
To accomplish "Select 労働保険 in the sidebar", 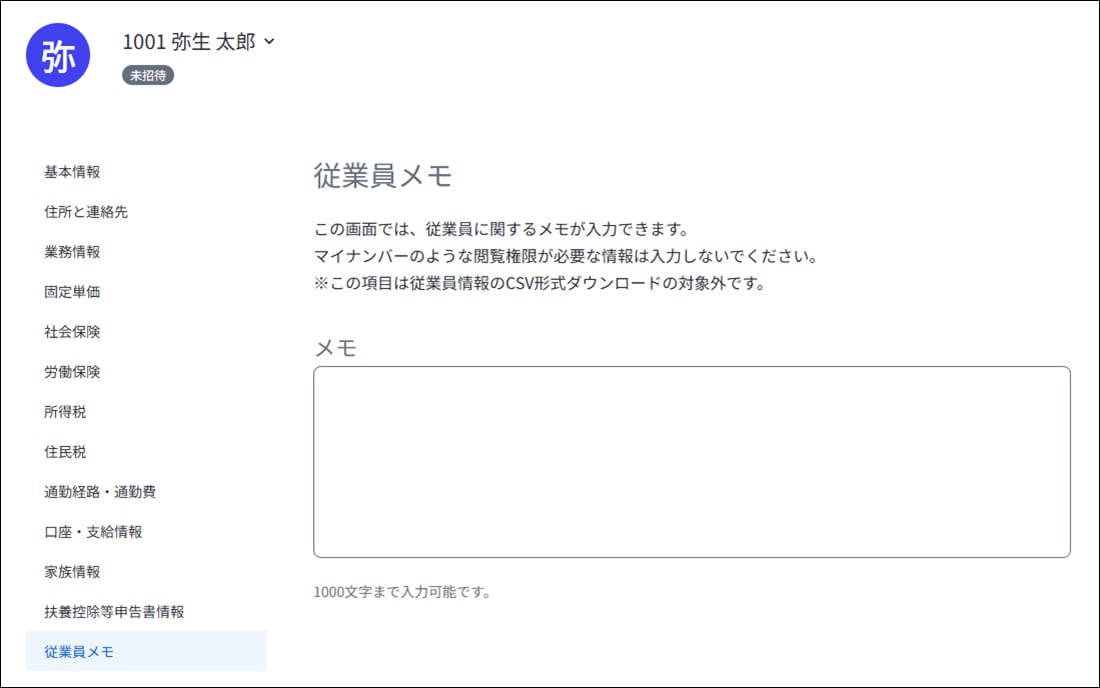I will coord(72,372).
